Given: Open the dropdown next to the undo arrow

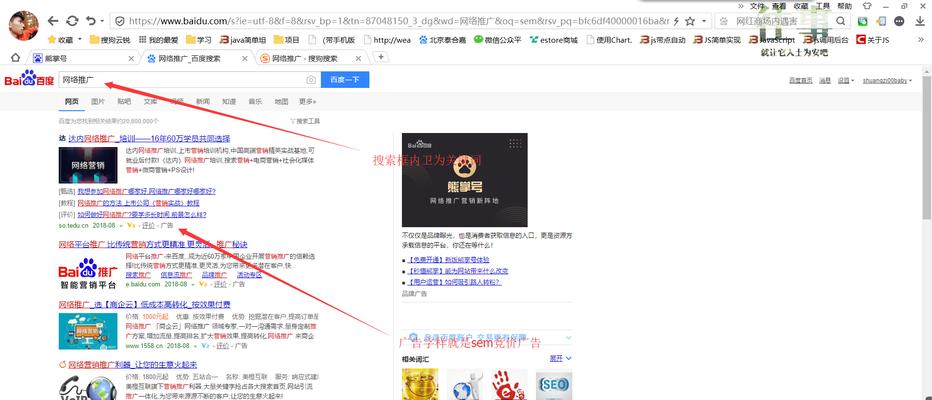Looking at the screenshot, I should (x=102, y=21).
